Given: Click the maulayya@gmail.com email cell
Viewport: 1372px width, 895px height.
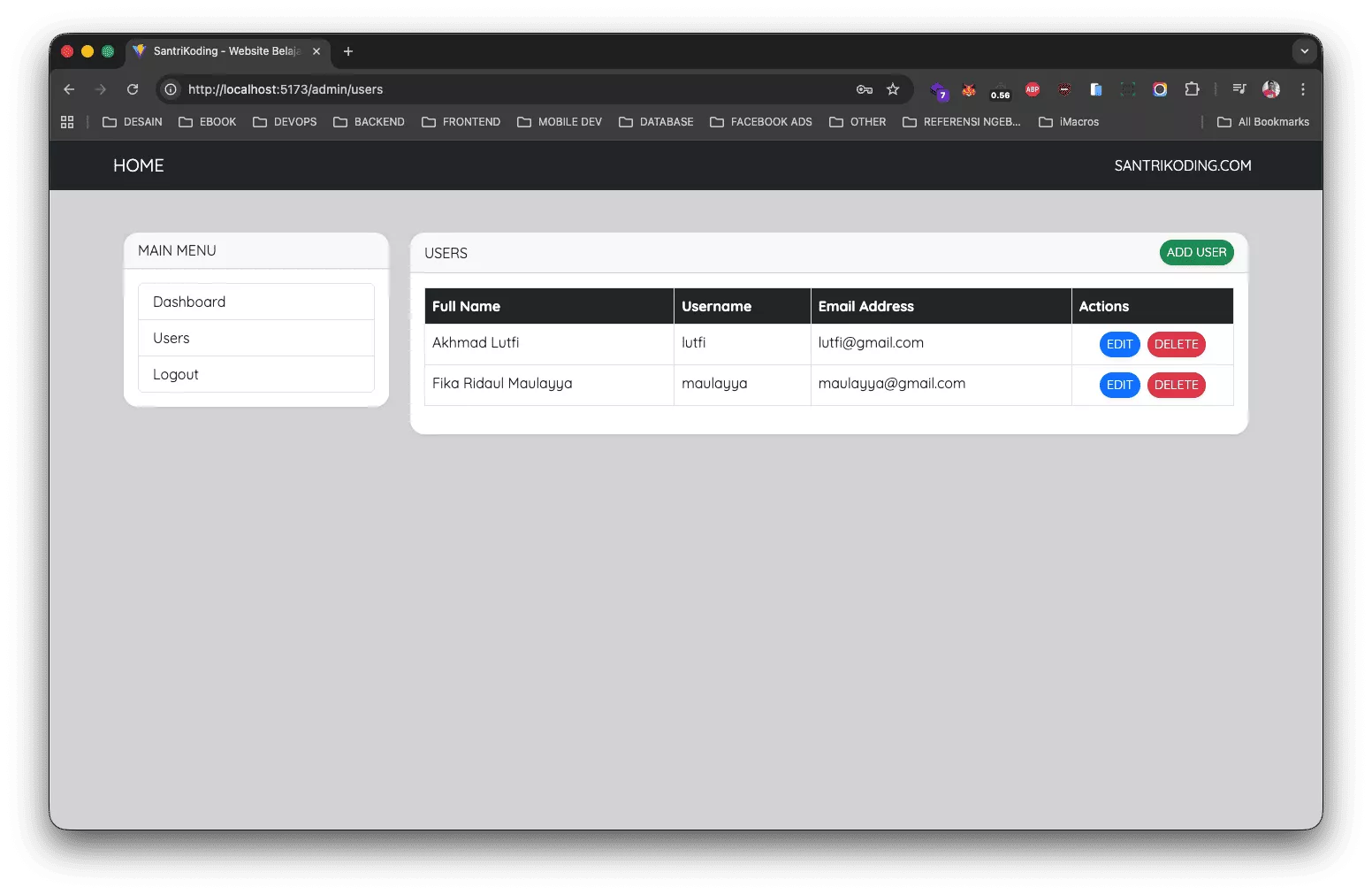Looking at the screenshot, I should pyautogui.click(x=941, y=385).
